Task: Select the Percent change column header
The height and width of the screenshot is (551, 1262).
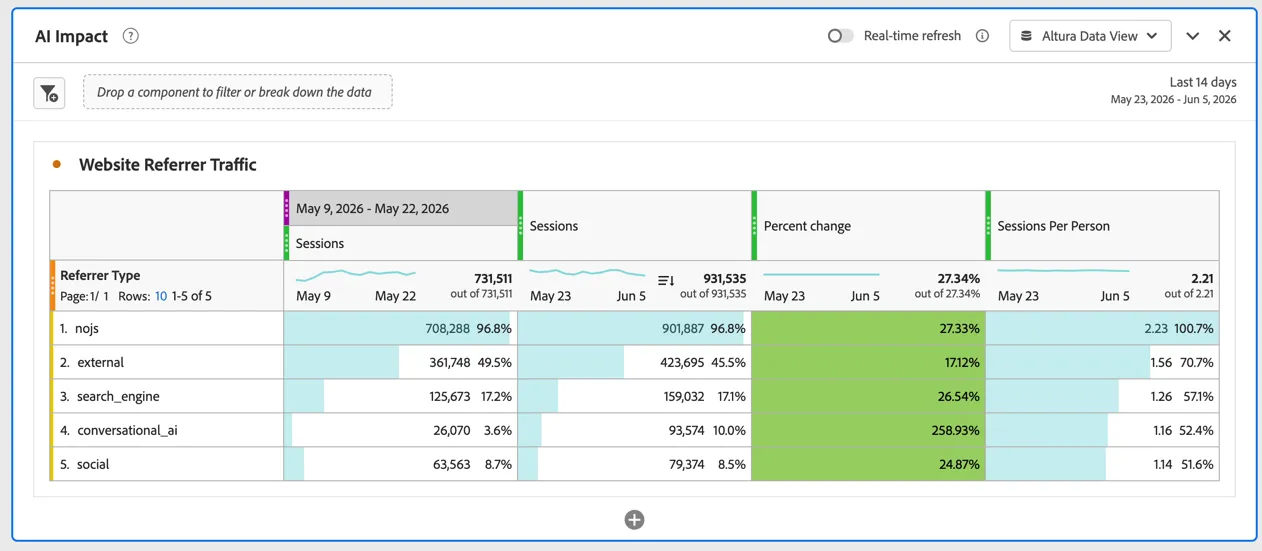Action: [870, 226]
